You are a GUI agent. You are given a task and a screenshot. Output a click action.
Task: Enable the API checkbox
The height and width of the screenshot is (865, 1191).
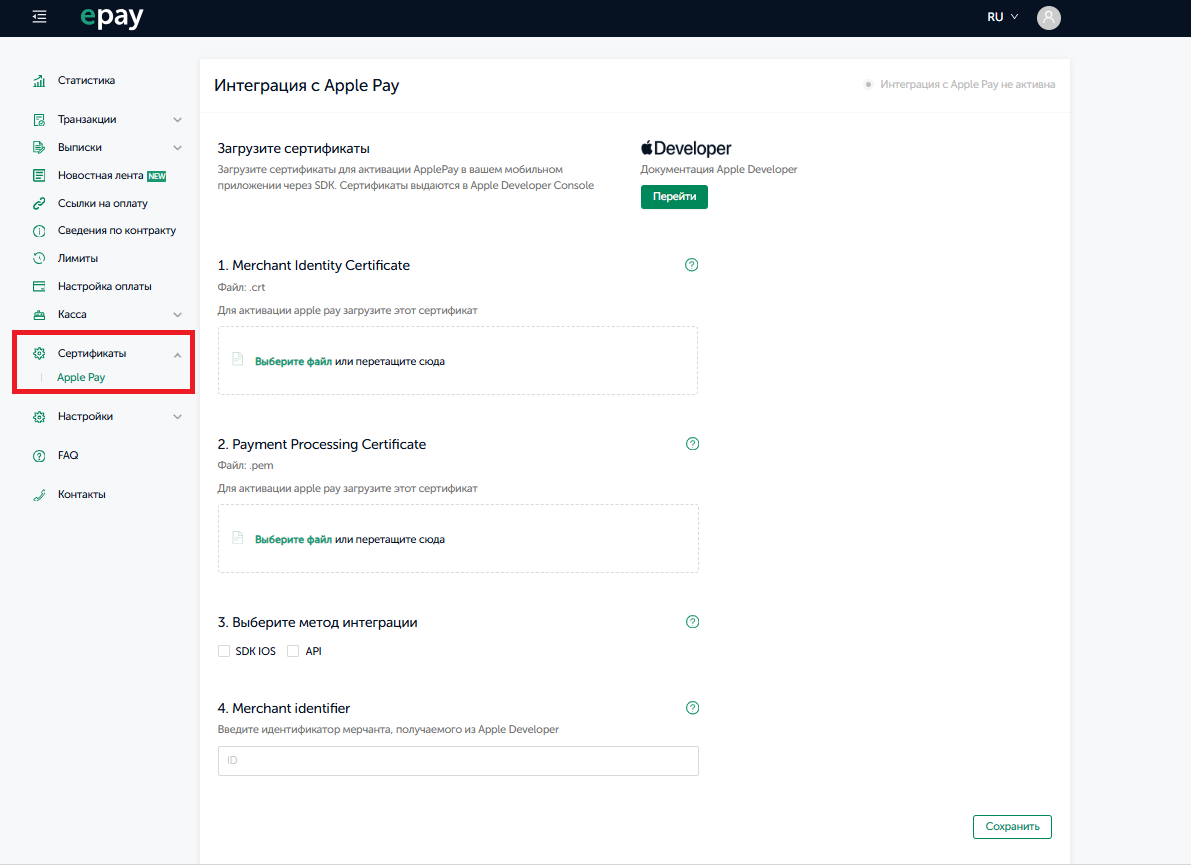pos(293,651)
